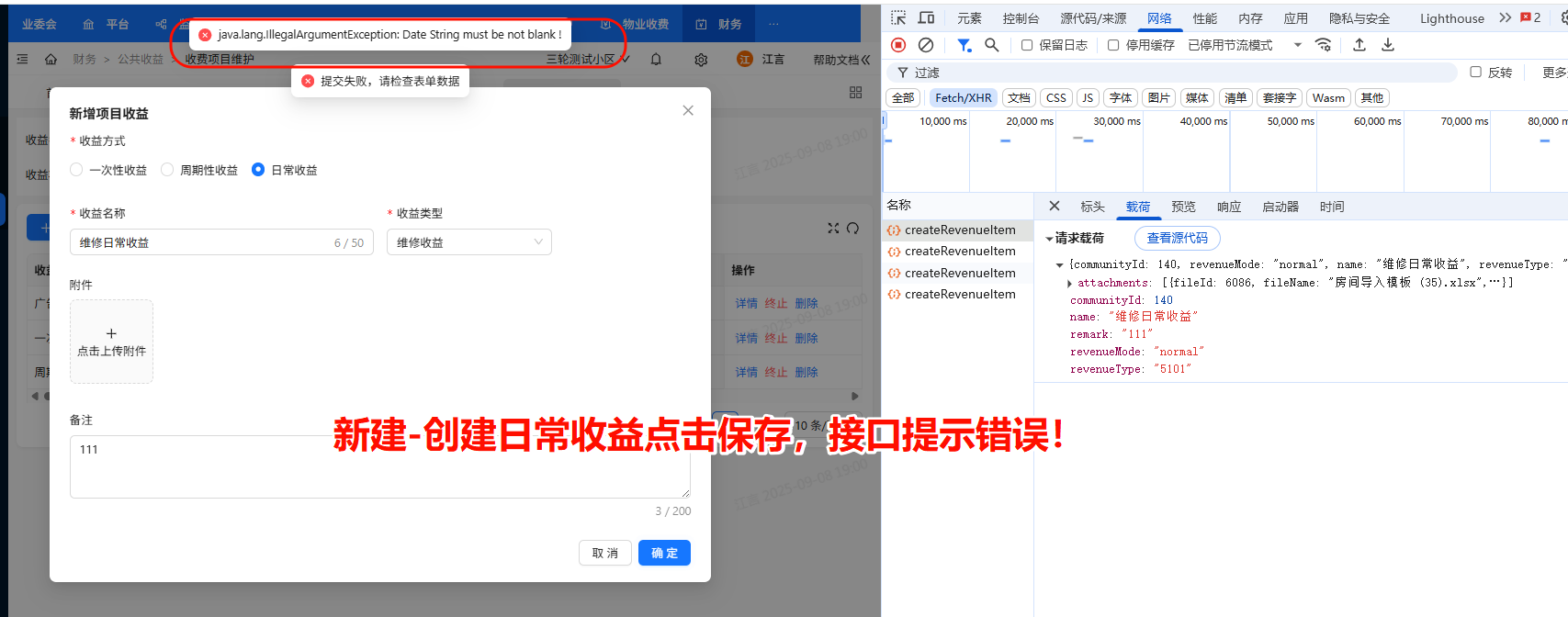The image size is (1568, 617).
Task: Click 收益名称 input field
Action: point(221,242)
